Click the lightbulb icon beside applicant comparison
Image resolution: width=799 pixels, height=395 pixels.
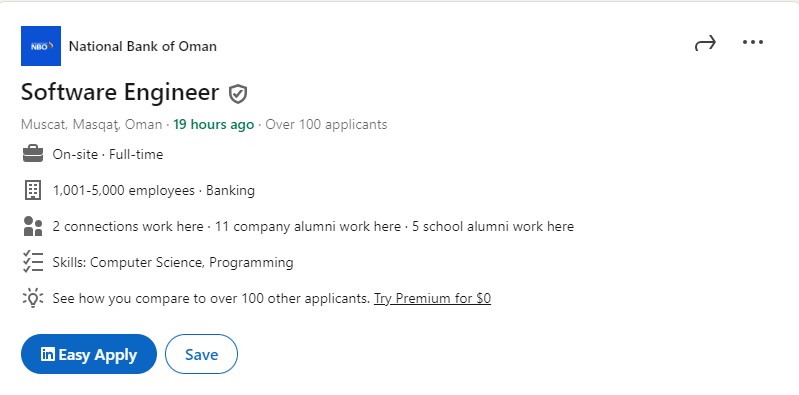coord(33,298)
